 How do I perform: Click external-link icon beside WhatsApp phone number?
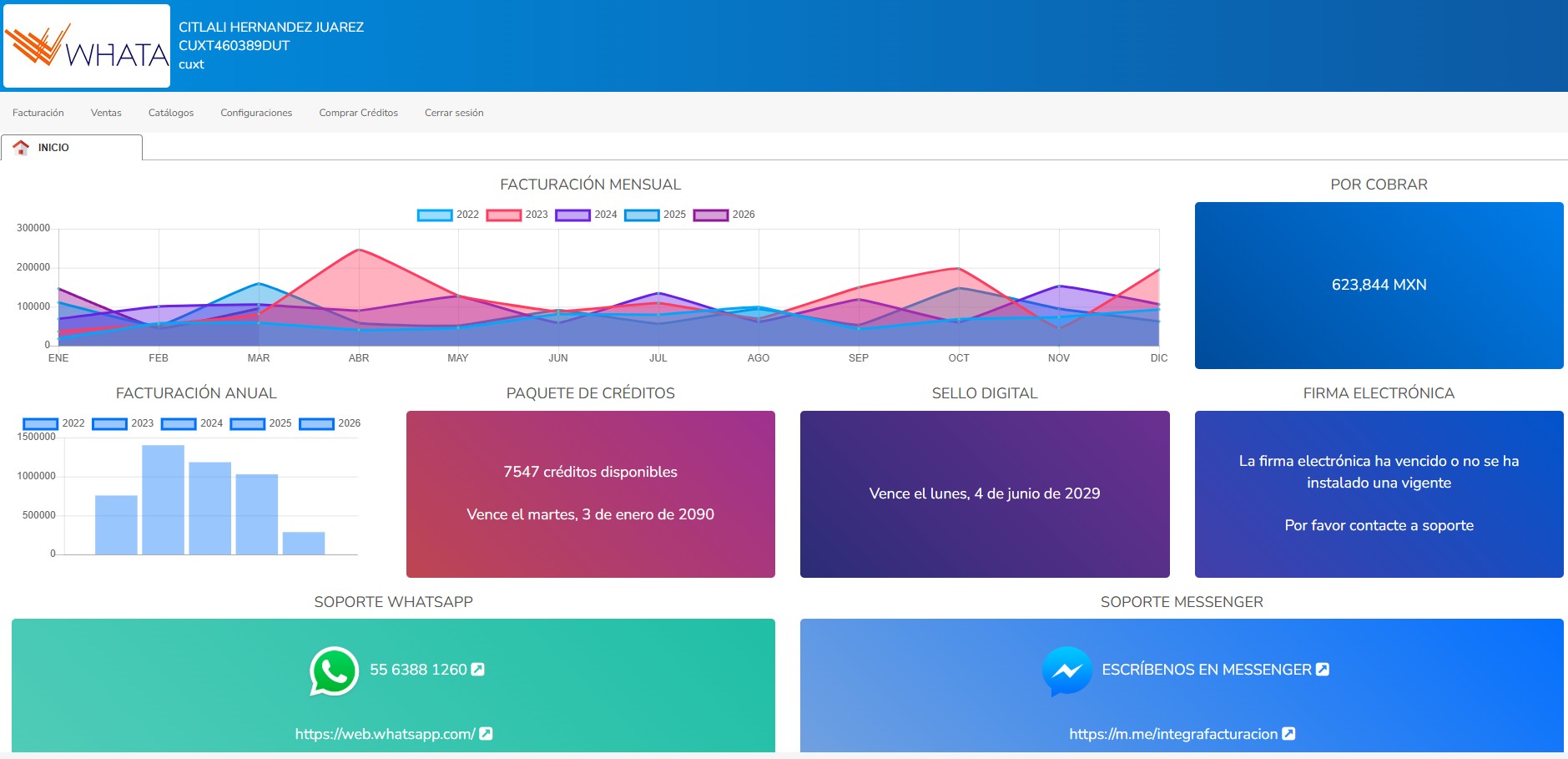(x=478, y=670)
